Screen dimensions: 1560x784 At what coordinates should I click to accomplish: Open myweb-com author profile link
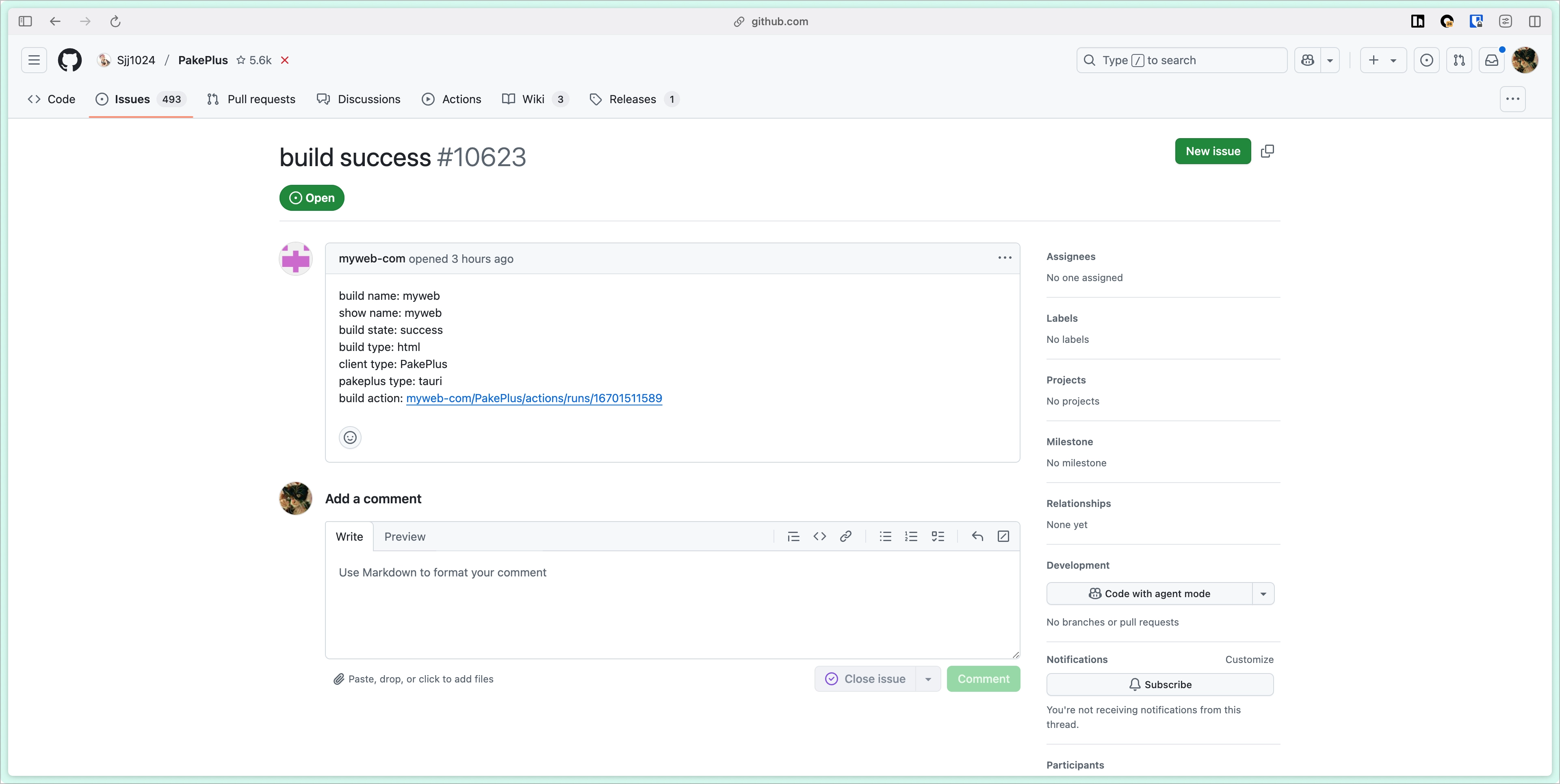pyautogui.click(x=372, y=258)
